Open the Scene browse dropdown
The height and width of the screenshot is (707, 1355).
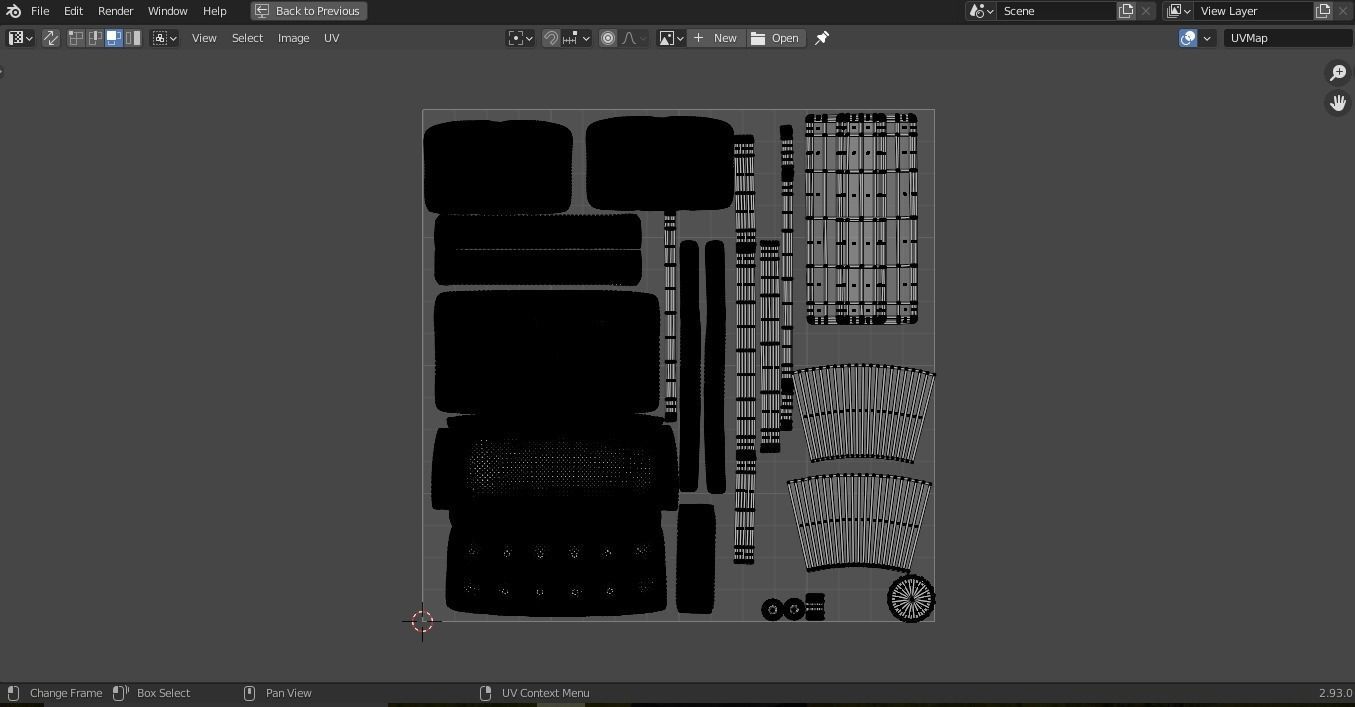[981, 11]
